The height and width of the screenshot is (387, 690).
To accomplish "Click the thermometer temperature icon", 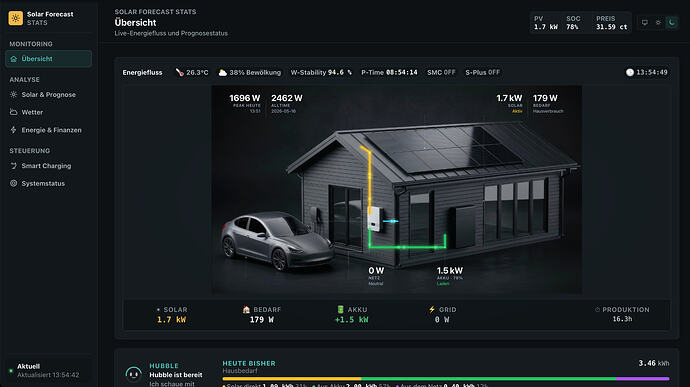I will point(180,72).
